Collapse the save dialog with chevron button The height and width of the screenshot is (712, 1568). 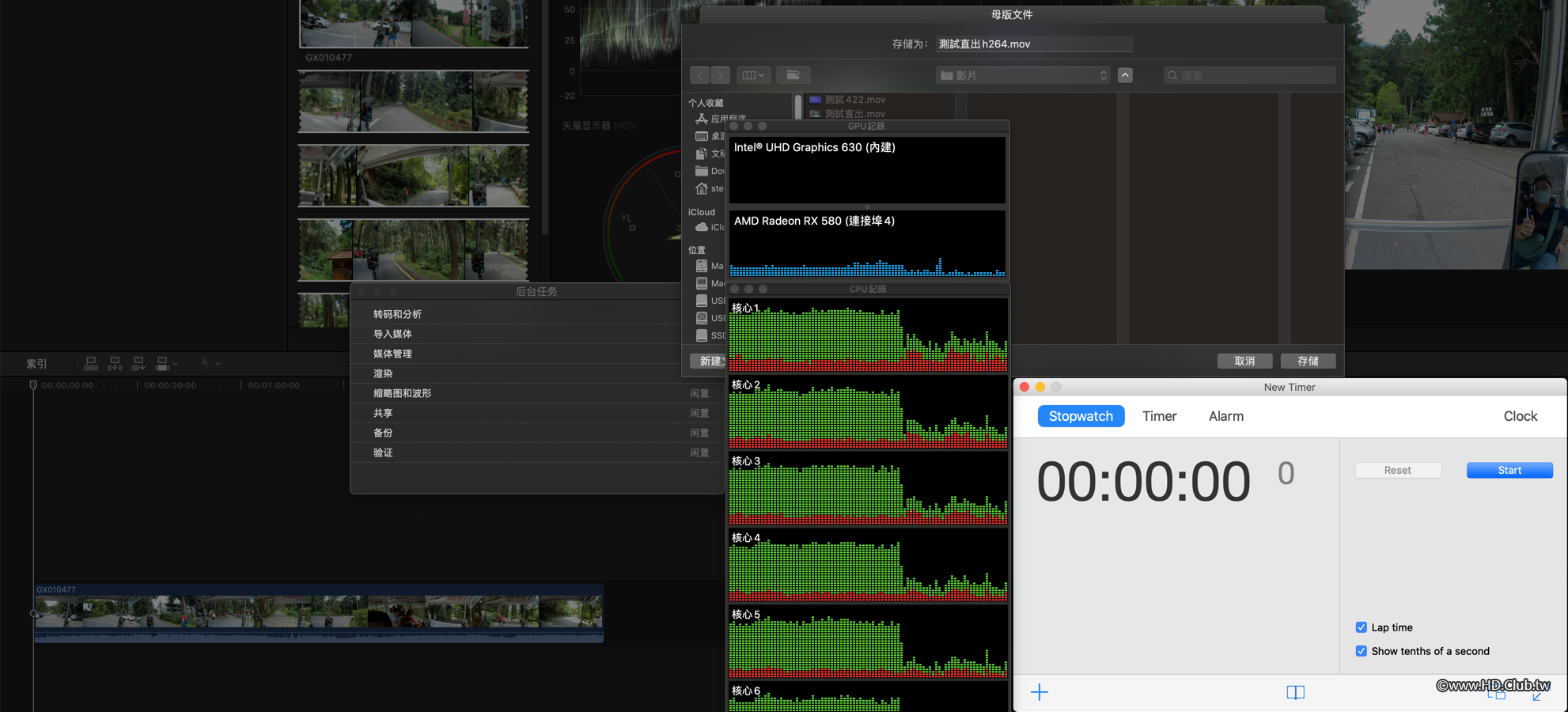point(1125,75)
